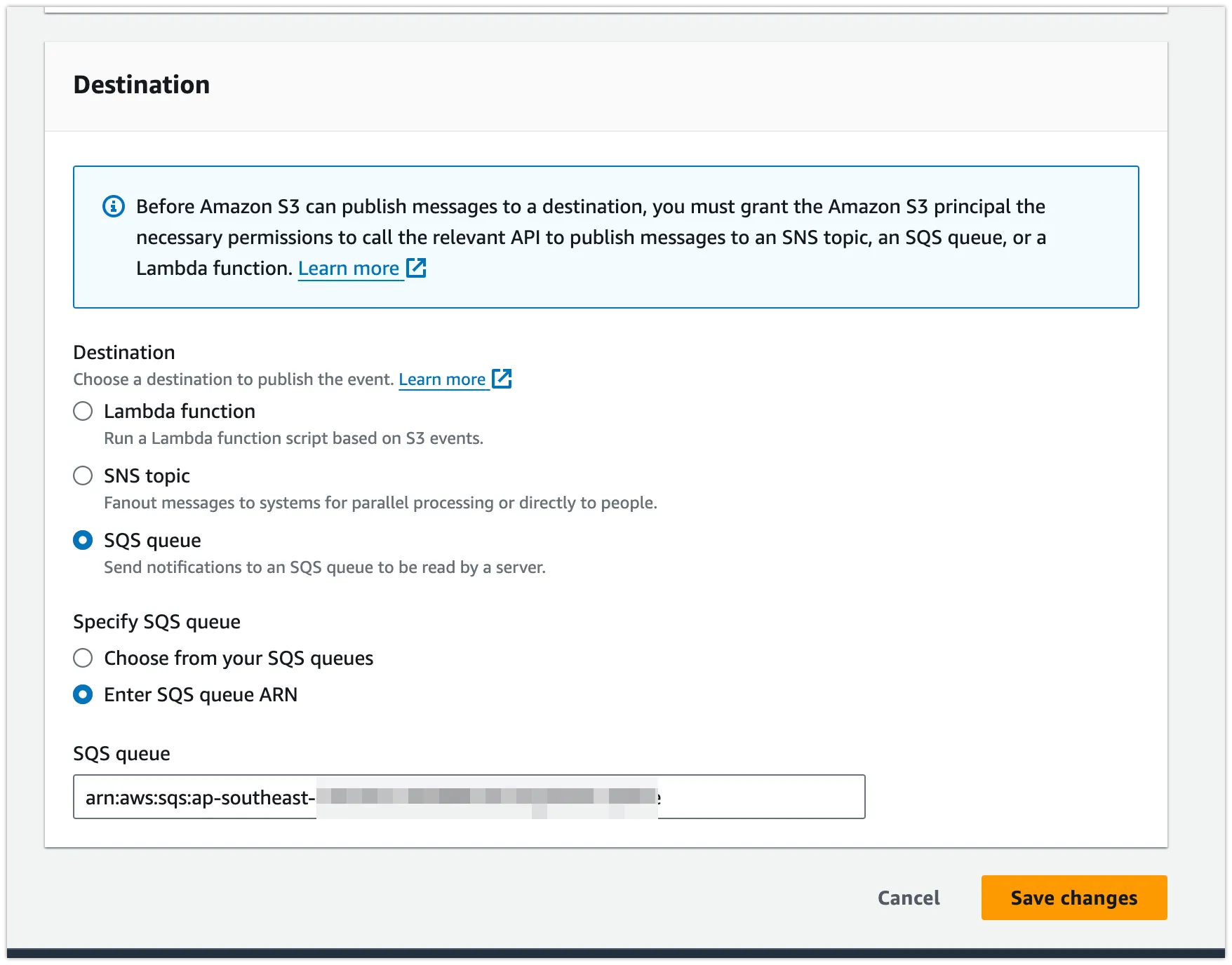Click the Fanout messages description text

[380, 503]
